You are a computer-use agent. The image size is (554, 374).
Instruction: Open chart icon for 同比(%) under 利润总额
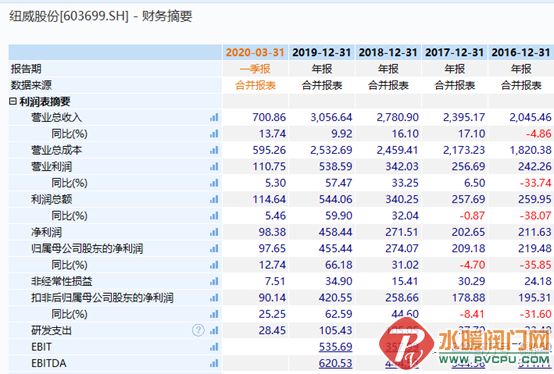click(214, 216)
